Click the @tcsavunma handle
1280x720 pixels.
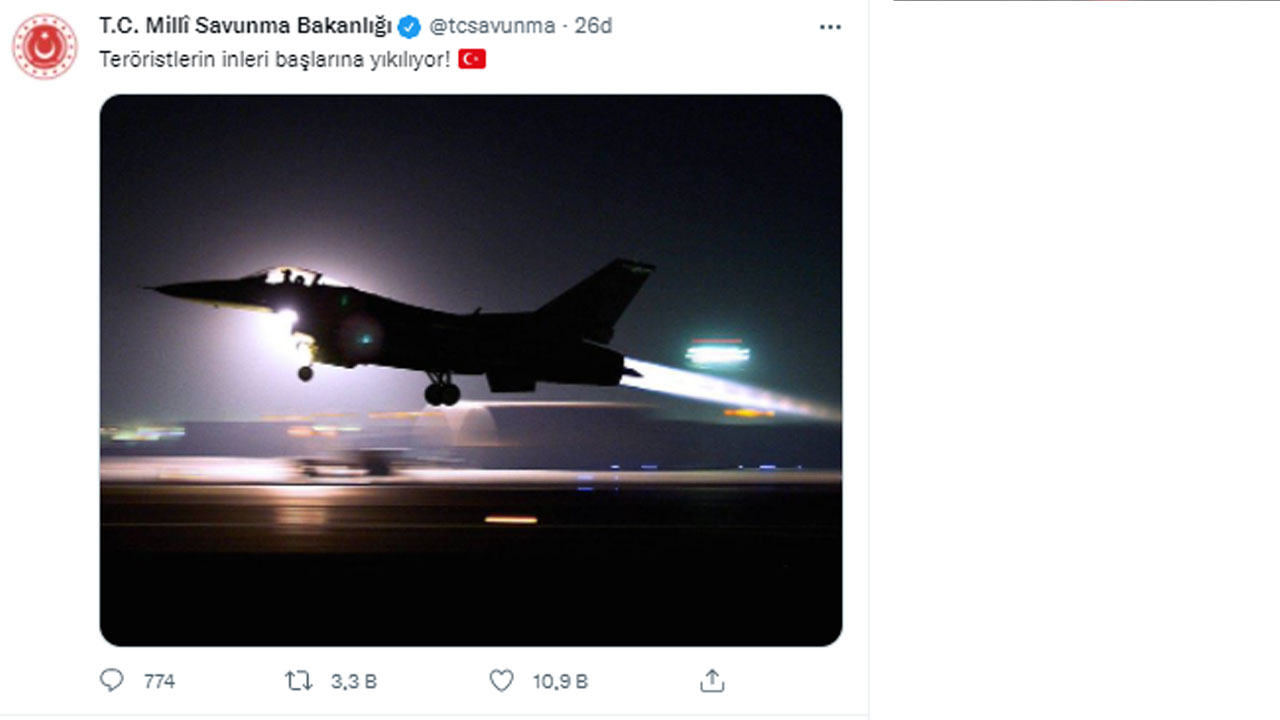491,26
